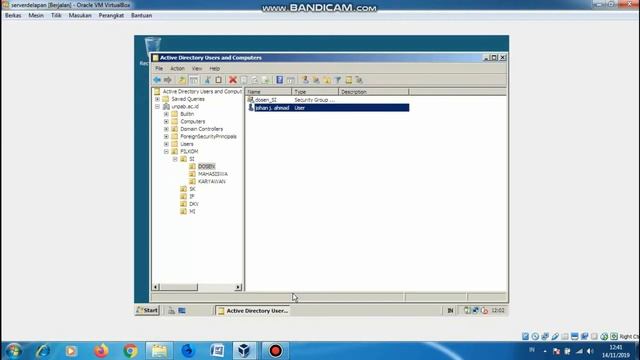Expand the Users folder node

167,144
